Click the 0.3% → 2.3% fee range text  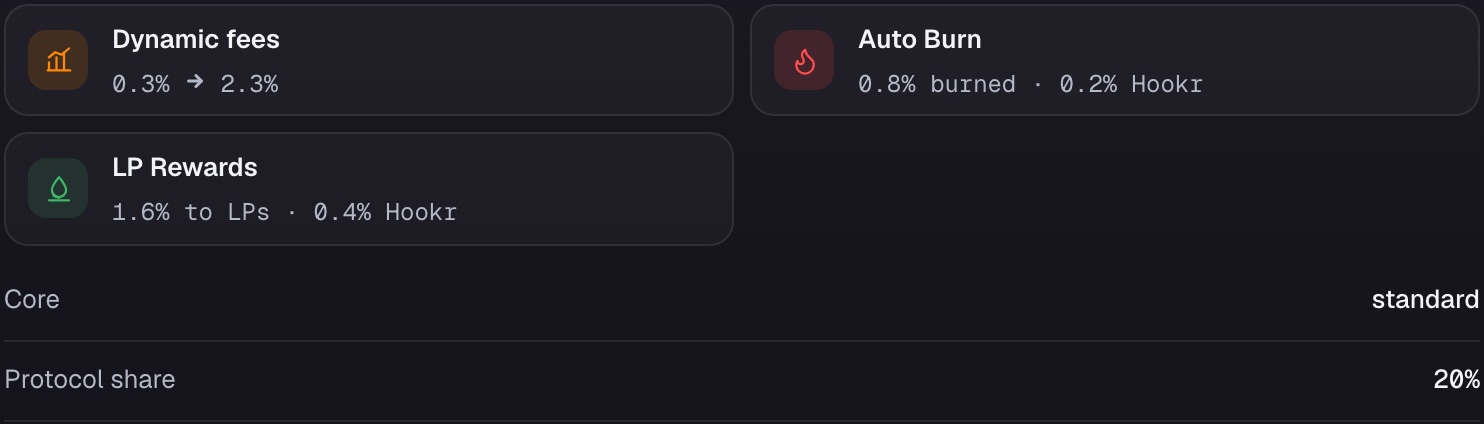(x=195, y=84)
